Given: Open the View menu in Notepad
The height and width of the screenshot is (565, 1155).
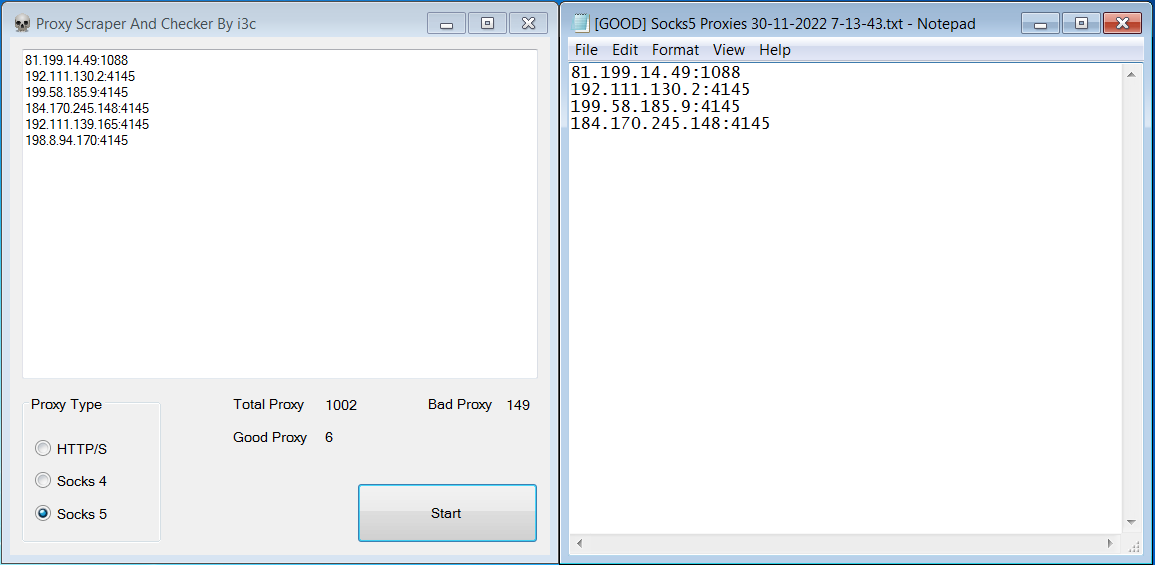Looking at the screenshot, I should [x=728, y=50].
